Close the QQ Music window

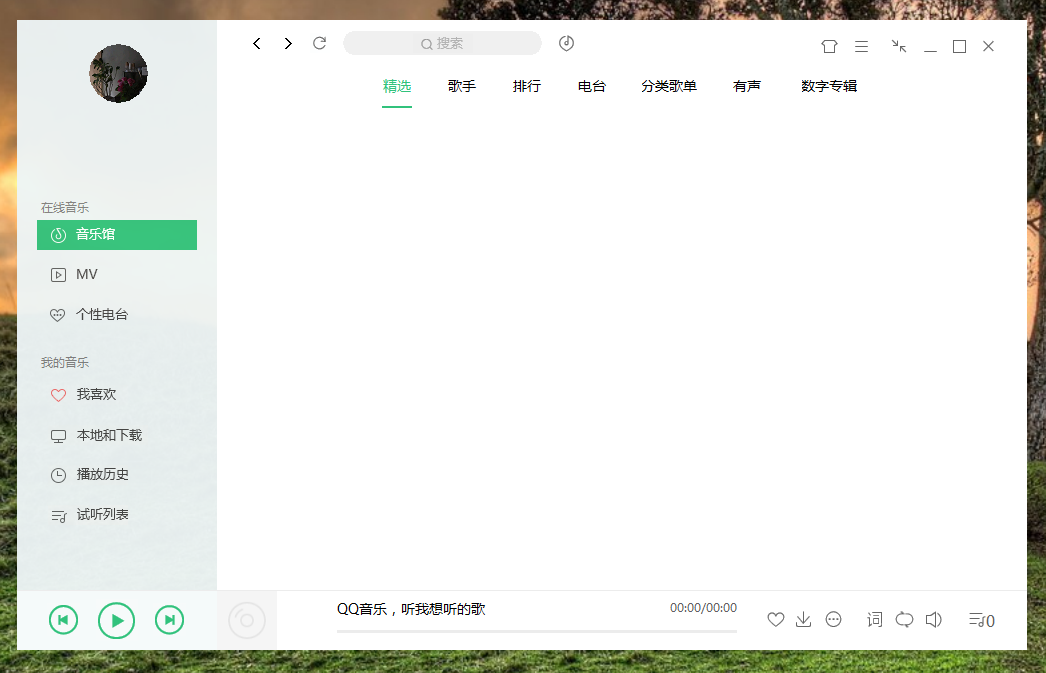point(988,46)
